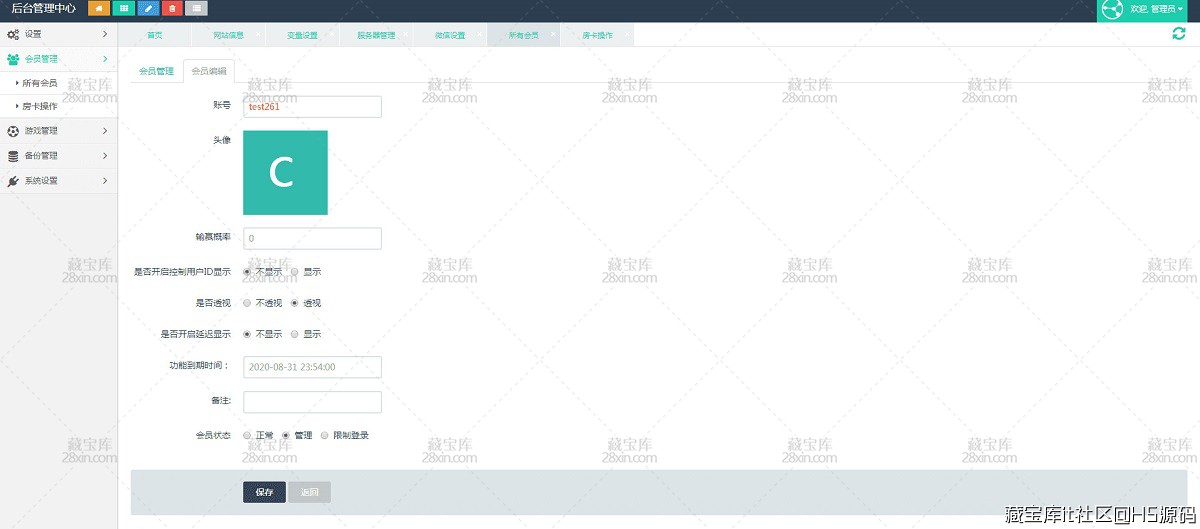Collapse the 会员管理 menu chevron

[105, 59]
